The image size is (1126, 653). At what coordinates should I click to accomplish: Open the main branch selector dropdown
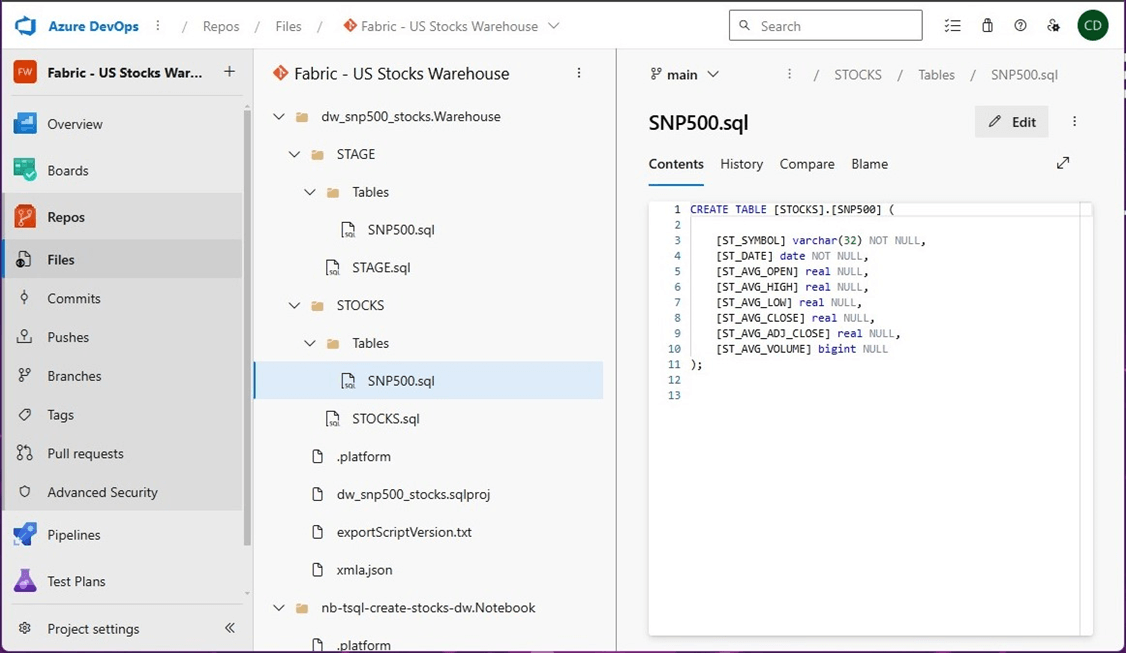pyautogui.click(x=685, y=74)
